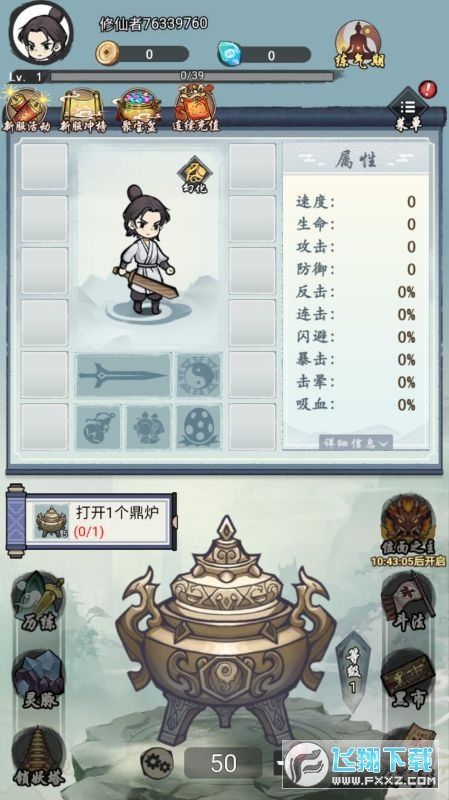449x800 pixels.
Task: Open the 打开1个鼎炉 quest scroll
Action: [x=92, y=521]
